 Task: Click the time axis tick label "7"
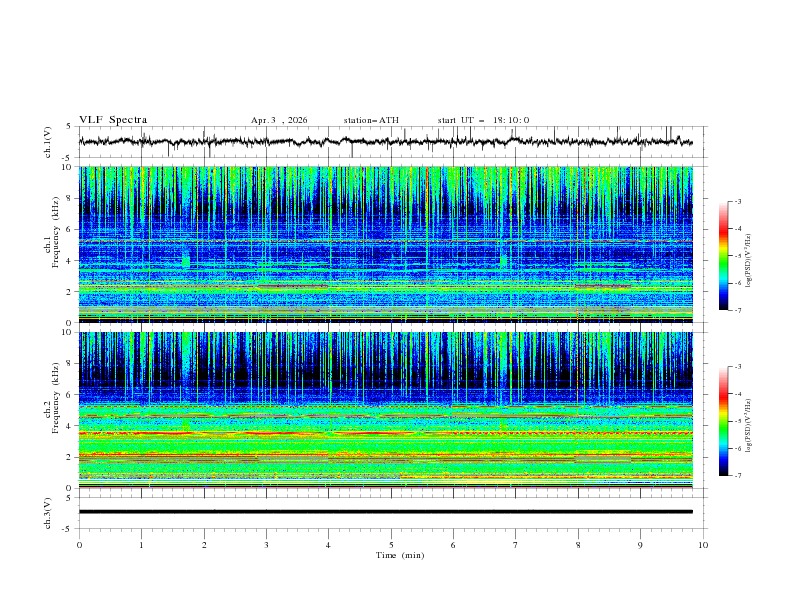coord(516,545)
